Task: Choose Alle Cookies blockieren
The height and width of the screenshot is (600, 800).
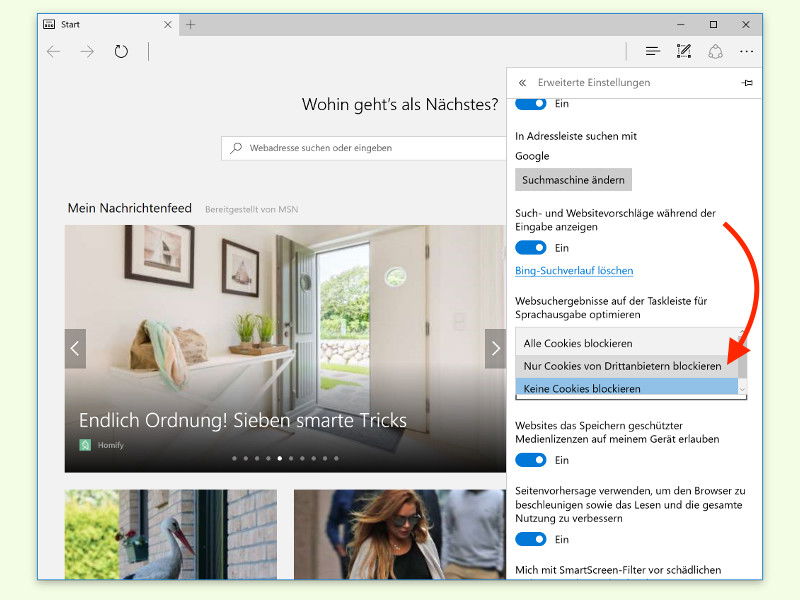Action: pyautogui.click(x=627, y=343)
